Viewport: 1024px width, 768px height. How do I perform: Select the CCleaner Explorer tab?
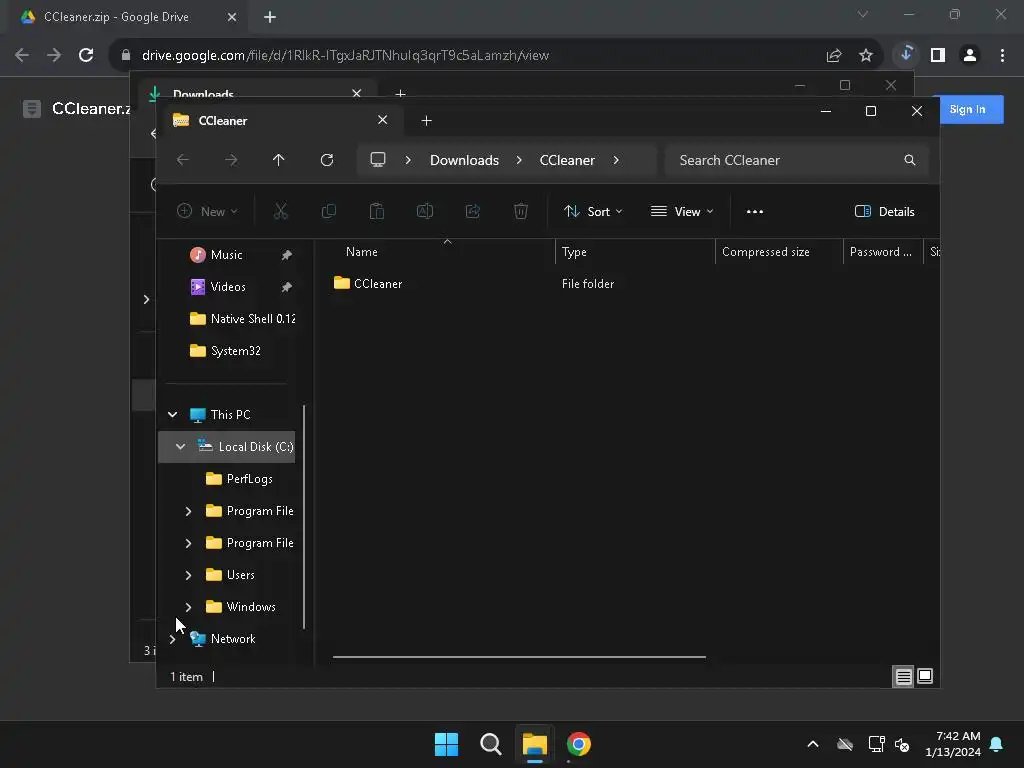click(x=281, y=120)
